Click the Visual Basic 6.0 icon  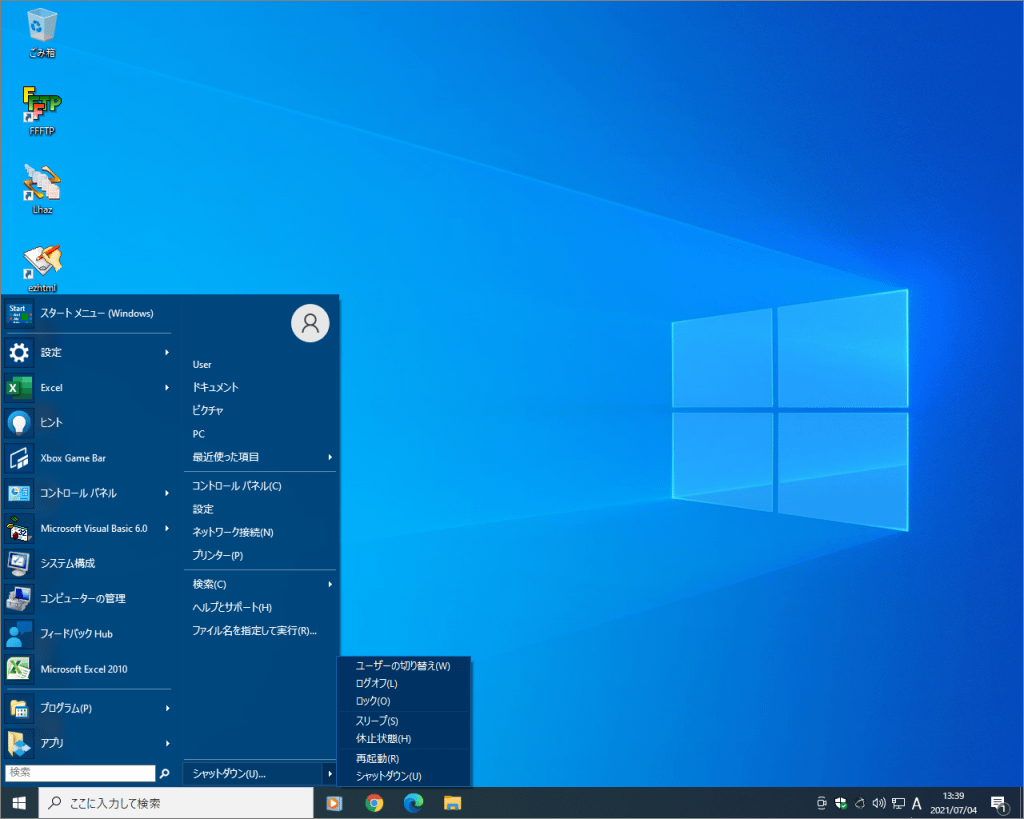[19, 528]
